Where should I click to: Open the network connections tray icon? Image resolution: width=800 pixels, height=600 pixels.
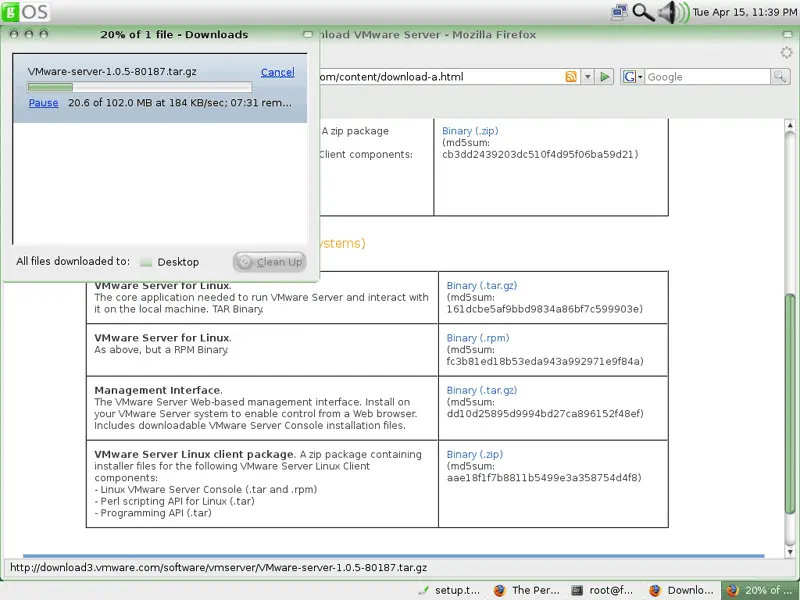coord(619,12)
